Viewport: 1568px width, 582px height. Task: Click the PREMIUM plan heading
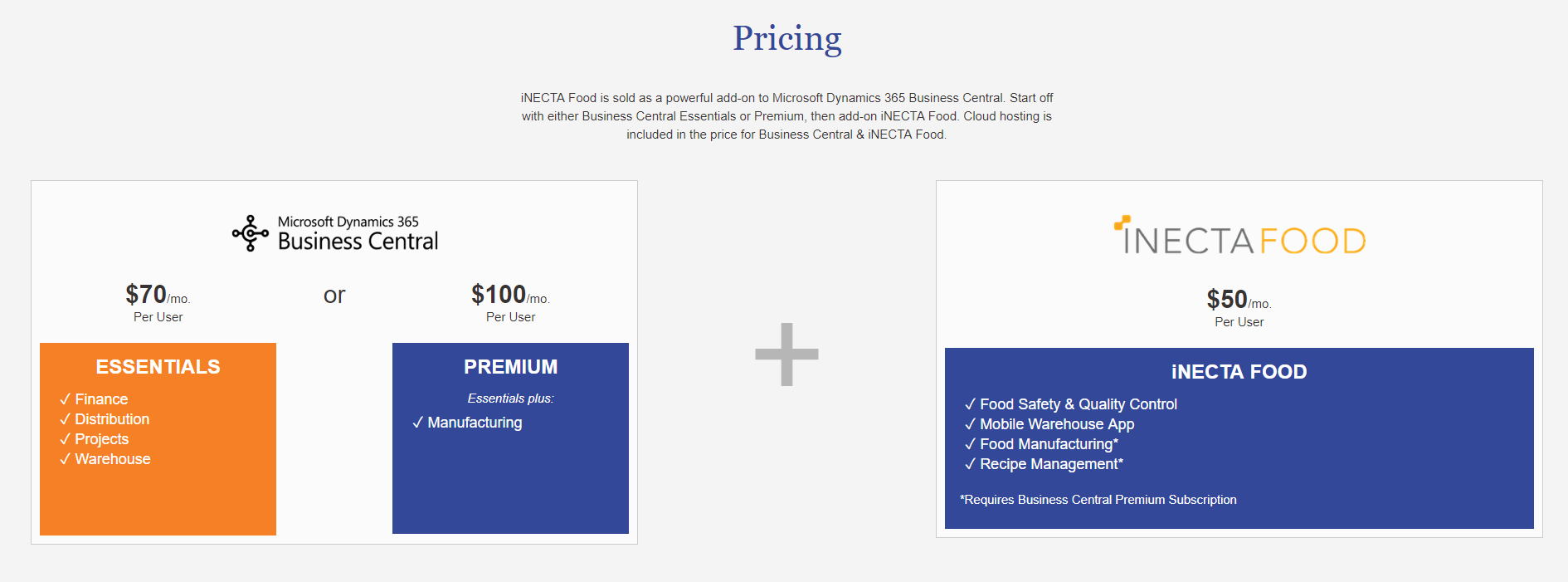(510, 367)
